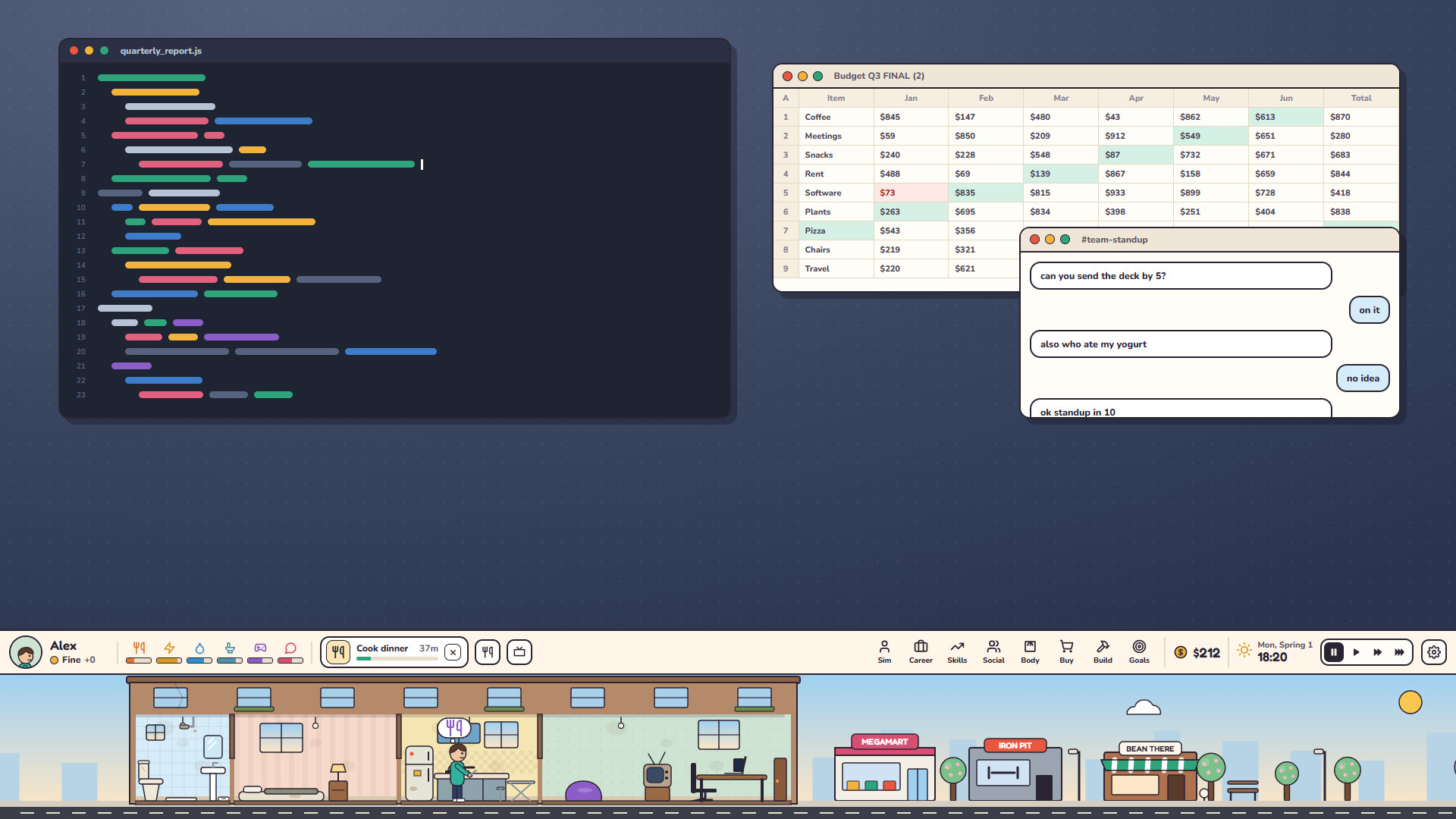Image resolution: width=1456 pixels, height=819 pixels.
Task: Click the Cook dinner progress bar
Action: (x=397, y=659)
